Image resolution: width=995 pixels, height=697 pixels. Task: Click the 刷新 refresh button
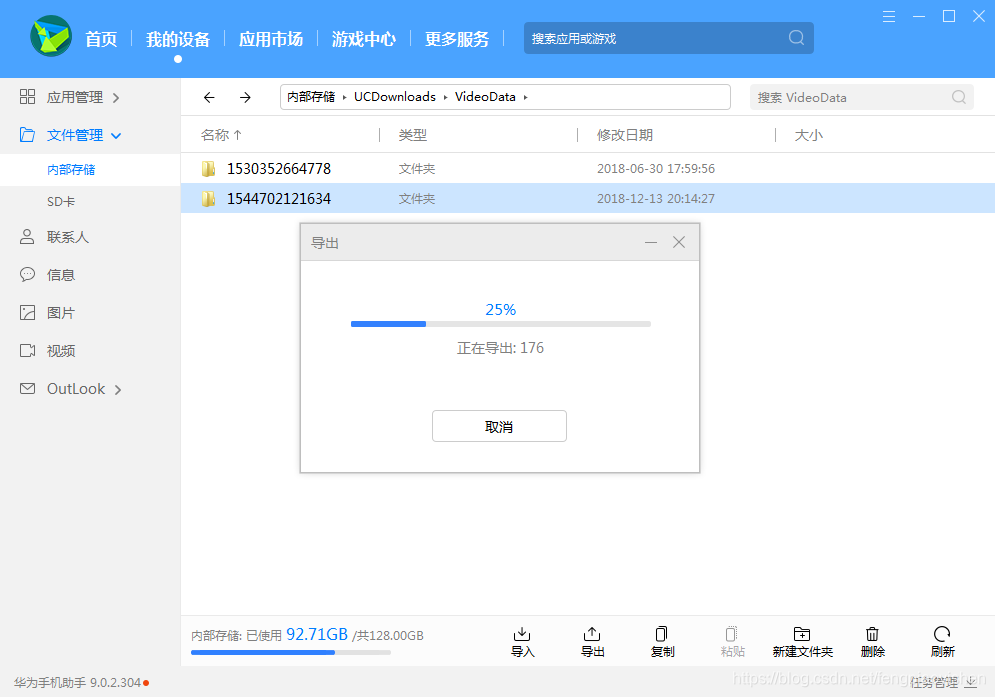[942, 642]
